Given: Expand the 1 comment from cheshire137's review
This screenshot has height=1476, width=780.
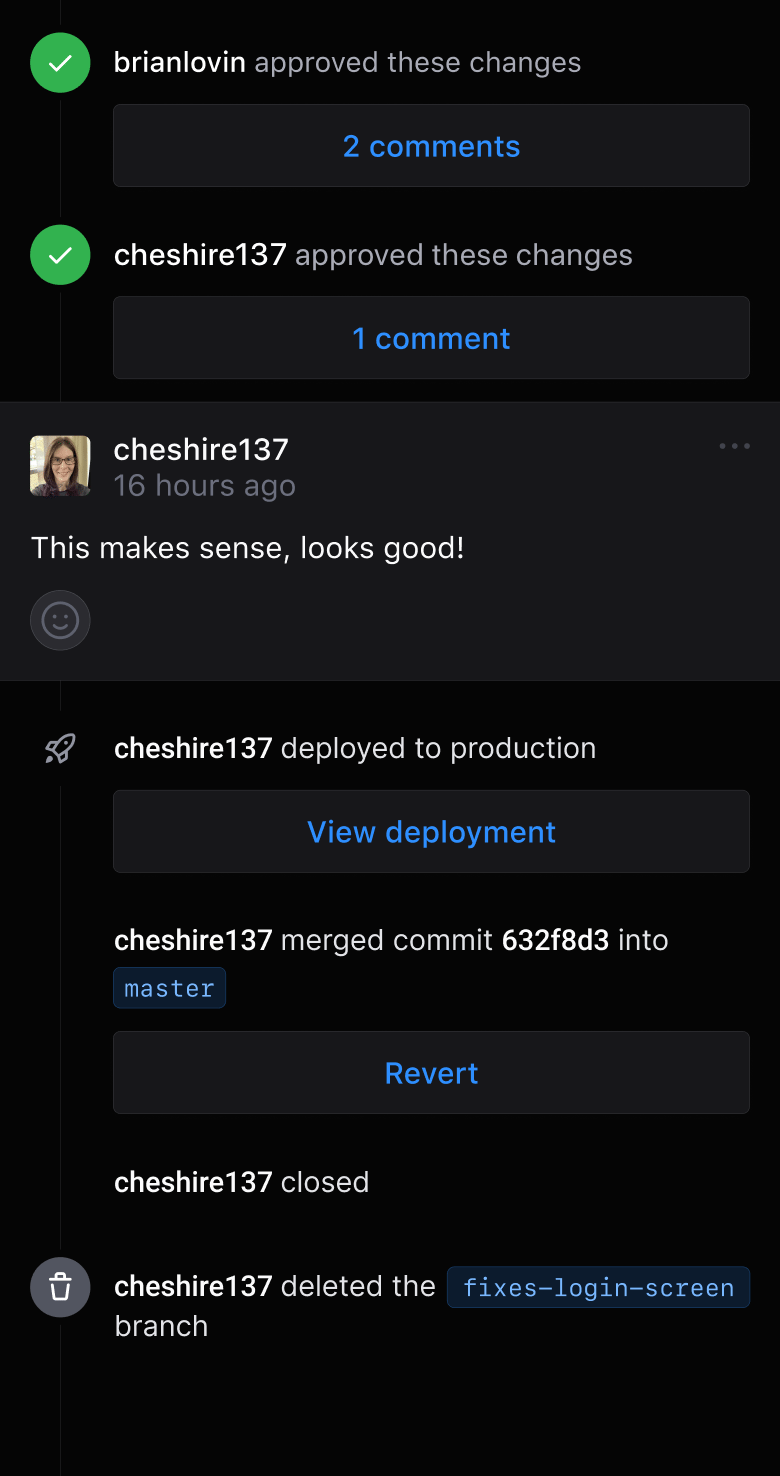Looking at the screenshot, I should pyautogui.click(x=431, y=338).
